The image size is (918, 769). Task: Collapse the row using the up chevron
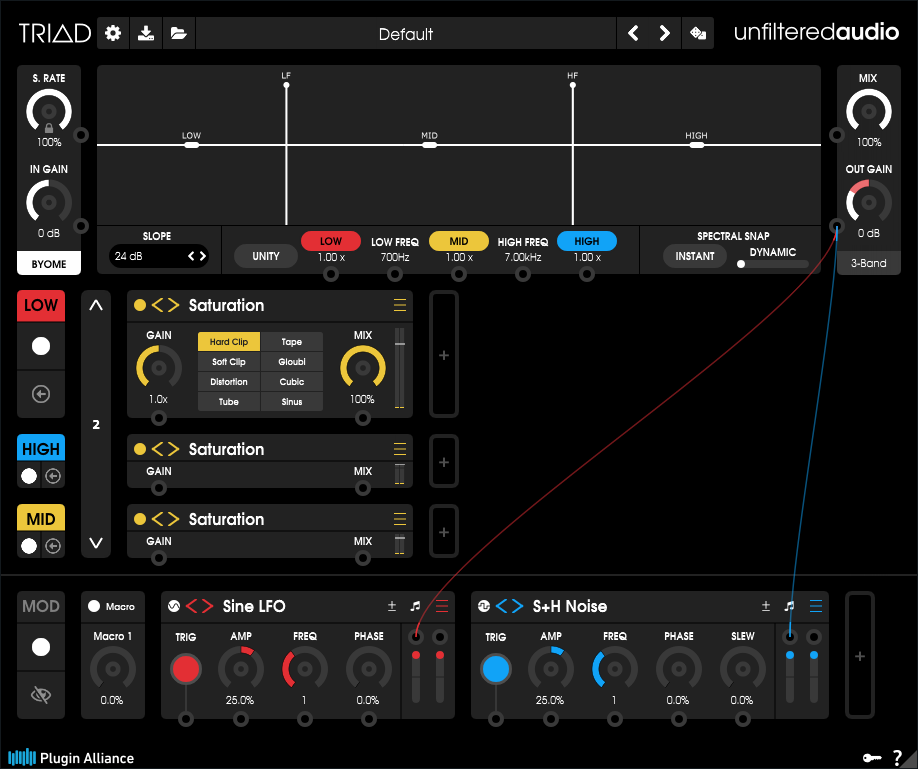click(x=96, y=306)
